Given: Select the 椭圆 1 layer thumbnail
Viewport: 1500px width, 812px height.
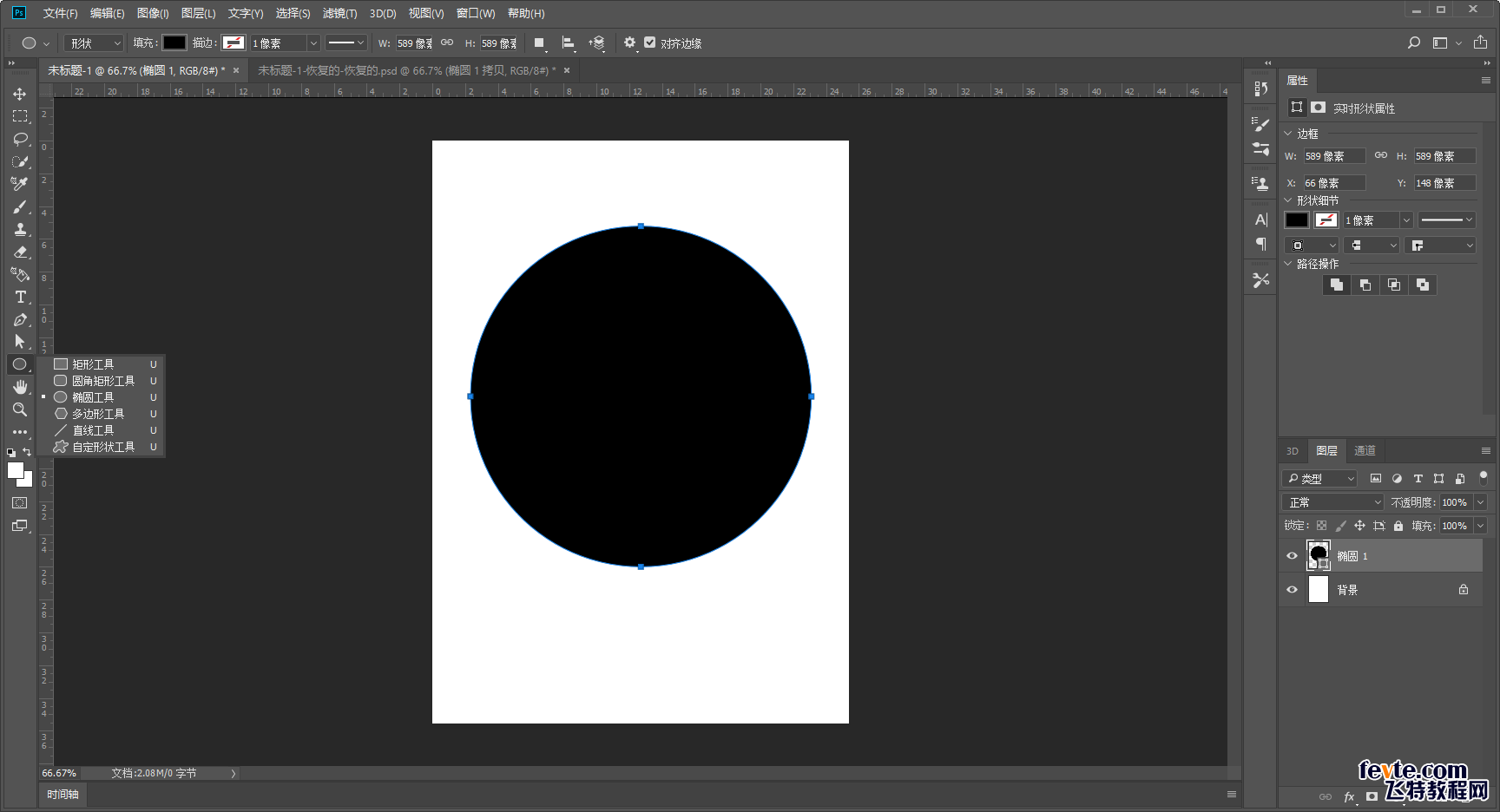Looking at the screenshot, I should [1319, 556].
